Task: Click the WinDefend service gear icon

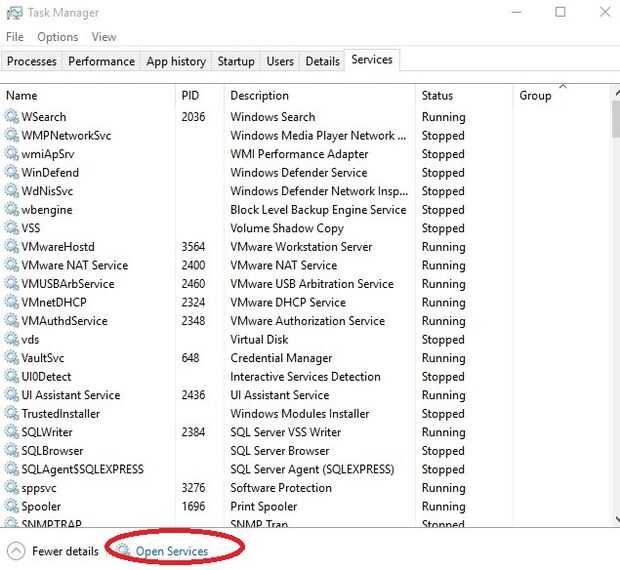Action: (12, 173)
